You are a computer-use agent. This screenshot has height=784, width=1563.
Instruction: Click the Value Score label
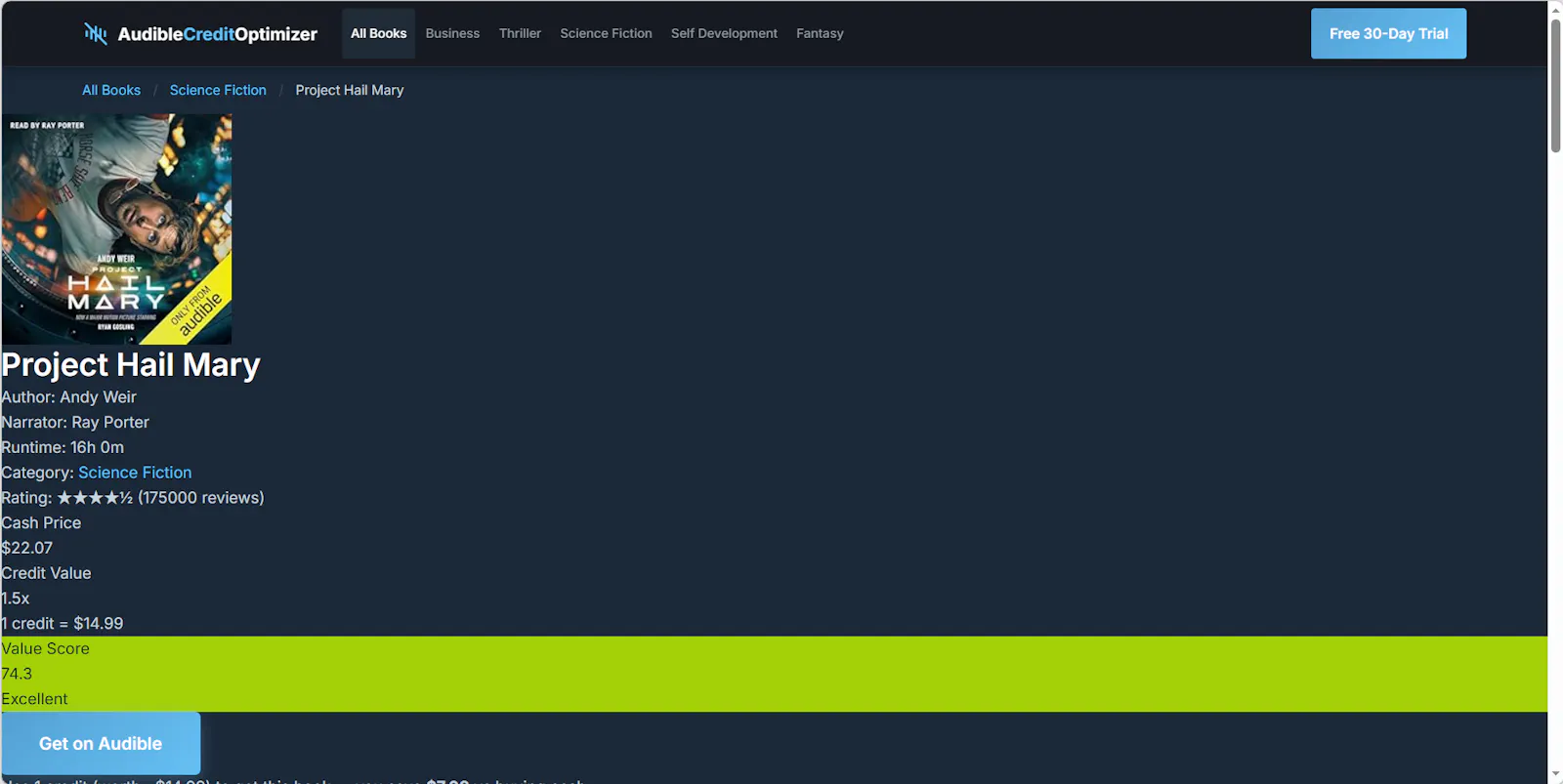click(x=45, y=649)
